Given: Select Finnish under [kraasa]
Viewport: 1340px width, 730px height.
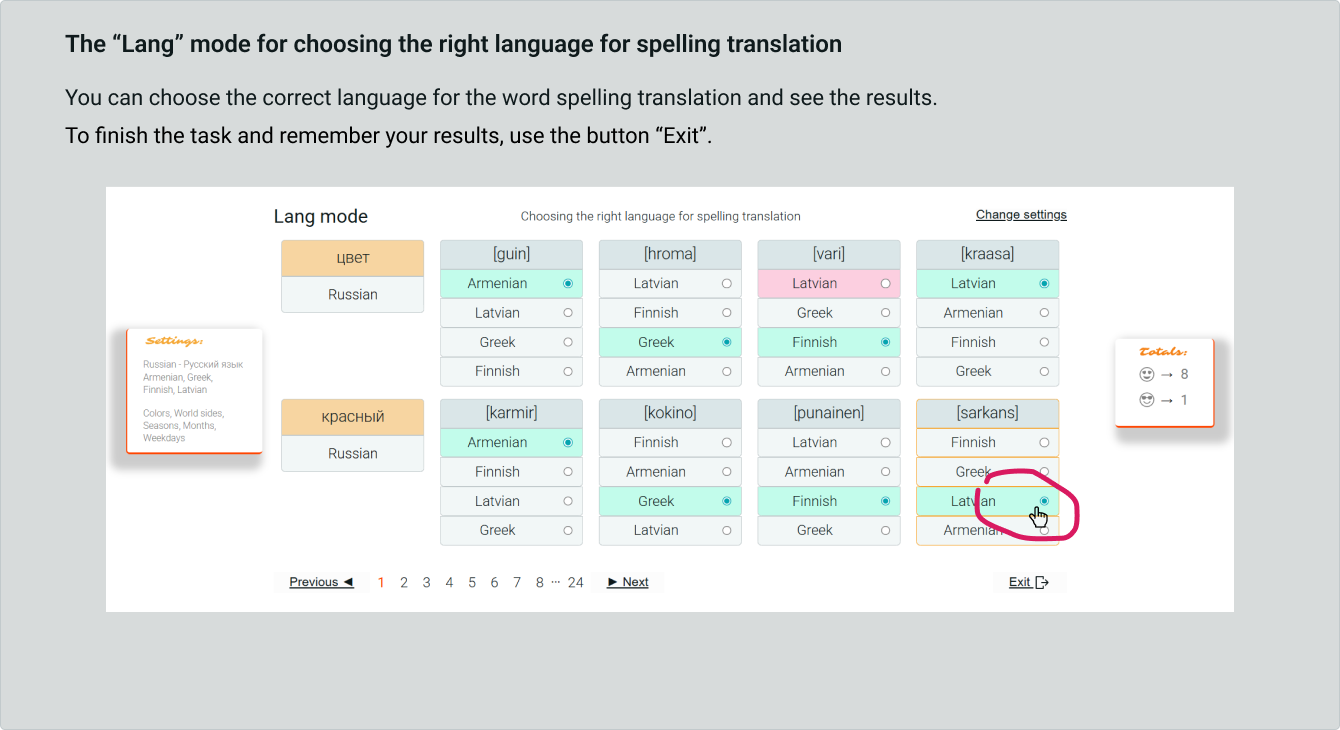Looking at the screenshot, I should (x=987, y=342).
